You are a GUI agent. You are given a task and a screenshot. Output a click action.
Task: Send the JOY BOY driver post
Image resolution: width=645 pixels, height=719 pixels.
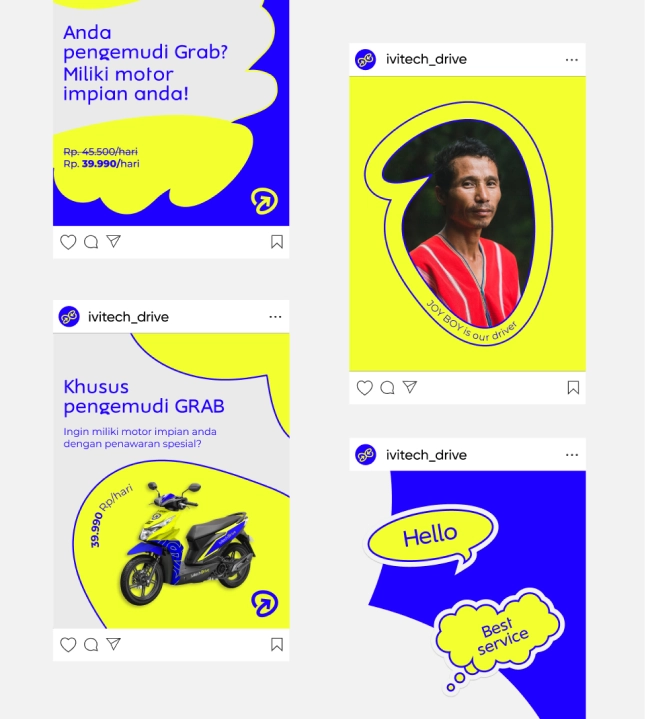[410, 387]
